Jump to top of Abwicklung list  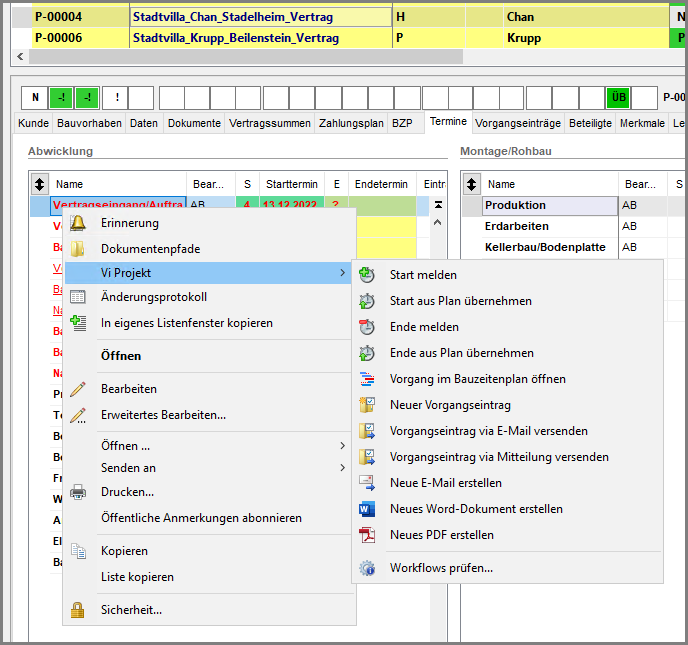(x=438, y=204)
